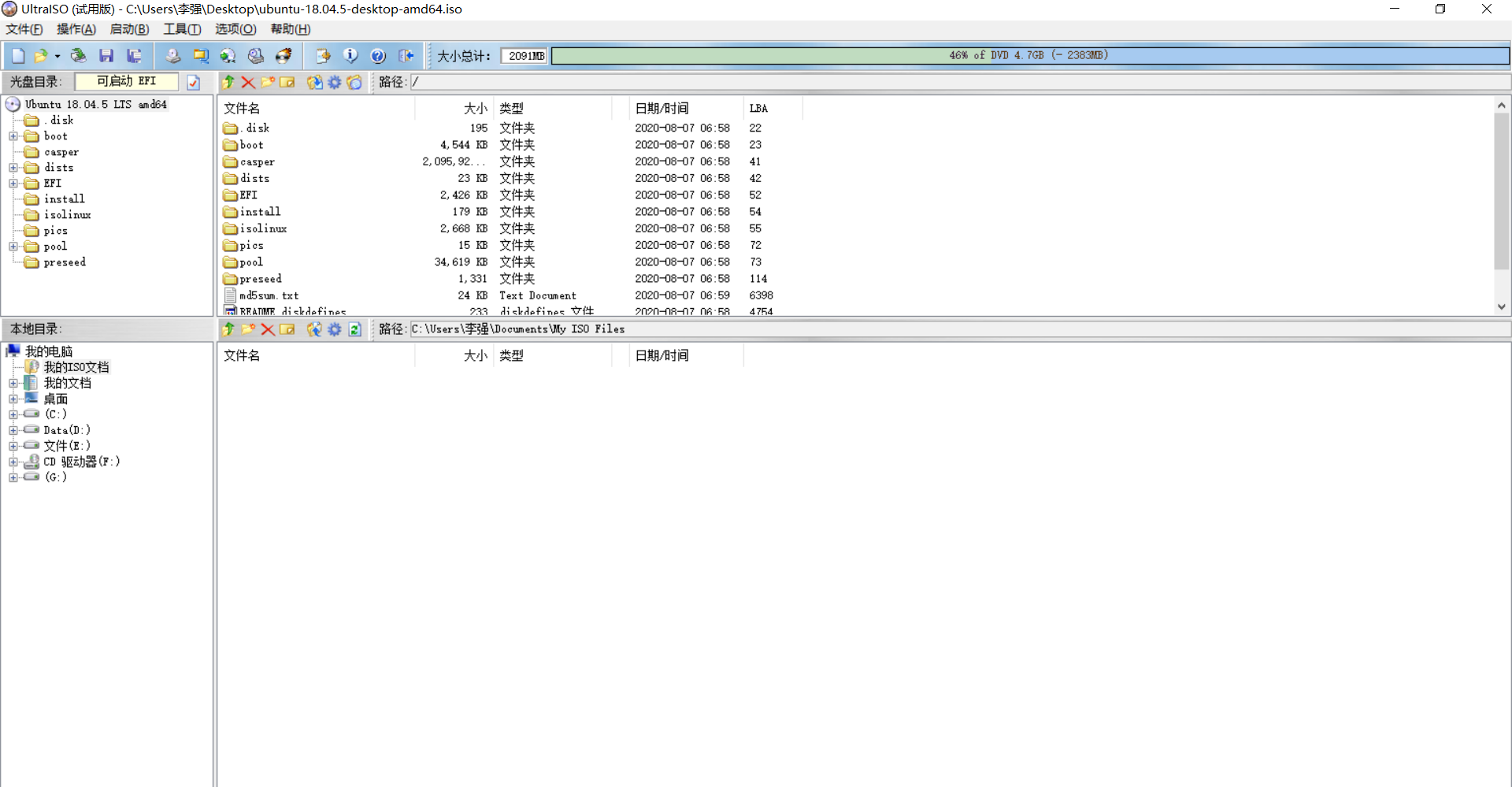Expand the CD 驱动器(F:) node
The width and height of the screenshot is (1512, 787).
click(13, 462)
